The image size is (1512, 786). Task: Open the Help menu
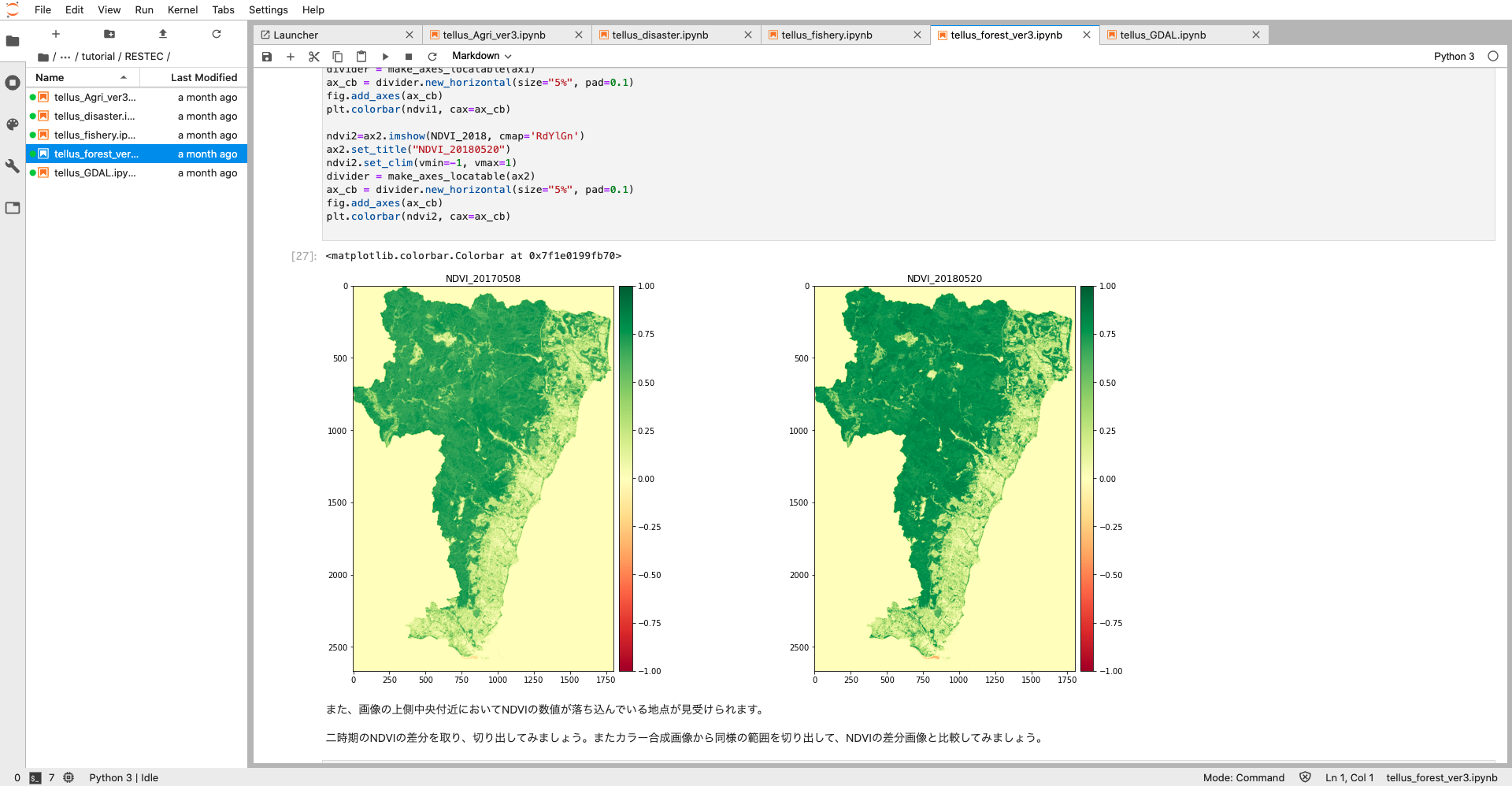[x=313, y=9]
